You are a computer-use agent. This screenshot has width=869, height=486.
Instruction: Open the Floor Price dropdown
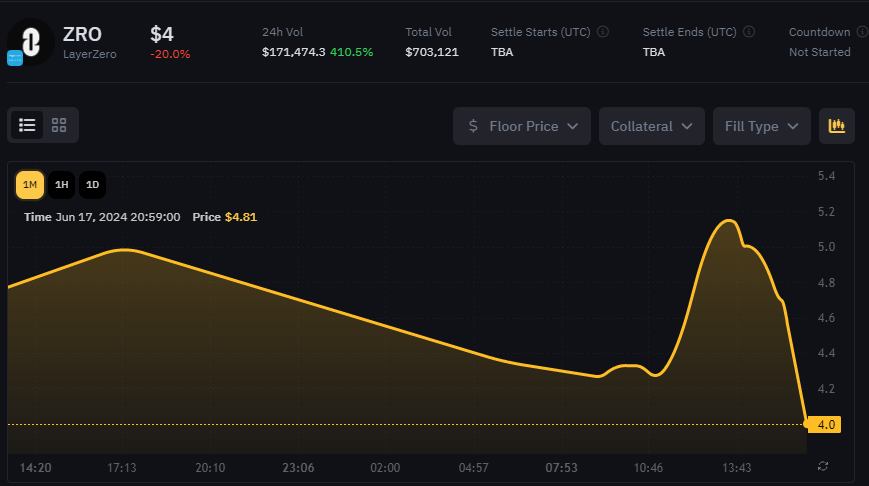click(x=522, y=126)
